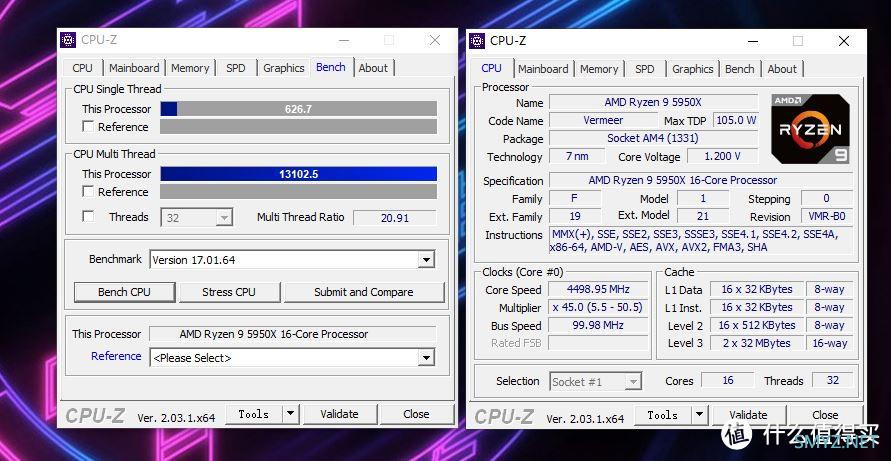Click the CPU-Z icon in left window title bar
Screen dimensions: 891x461
click(x=68, y=40)
